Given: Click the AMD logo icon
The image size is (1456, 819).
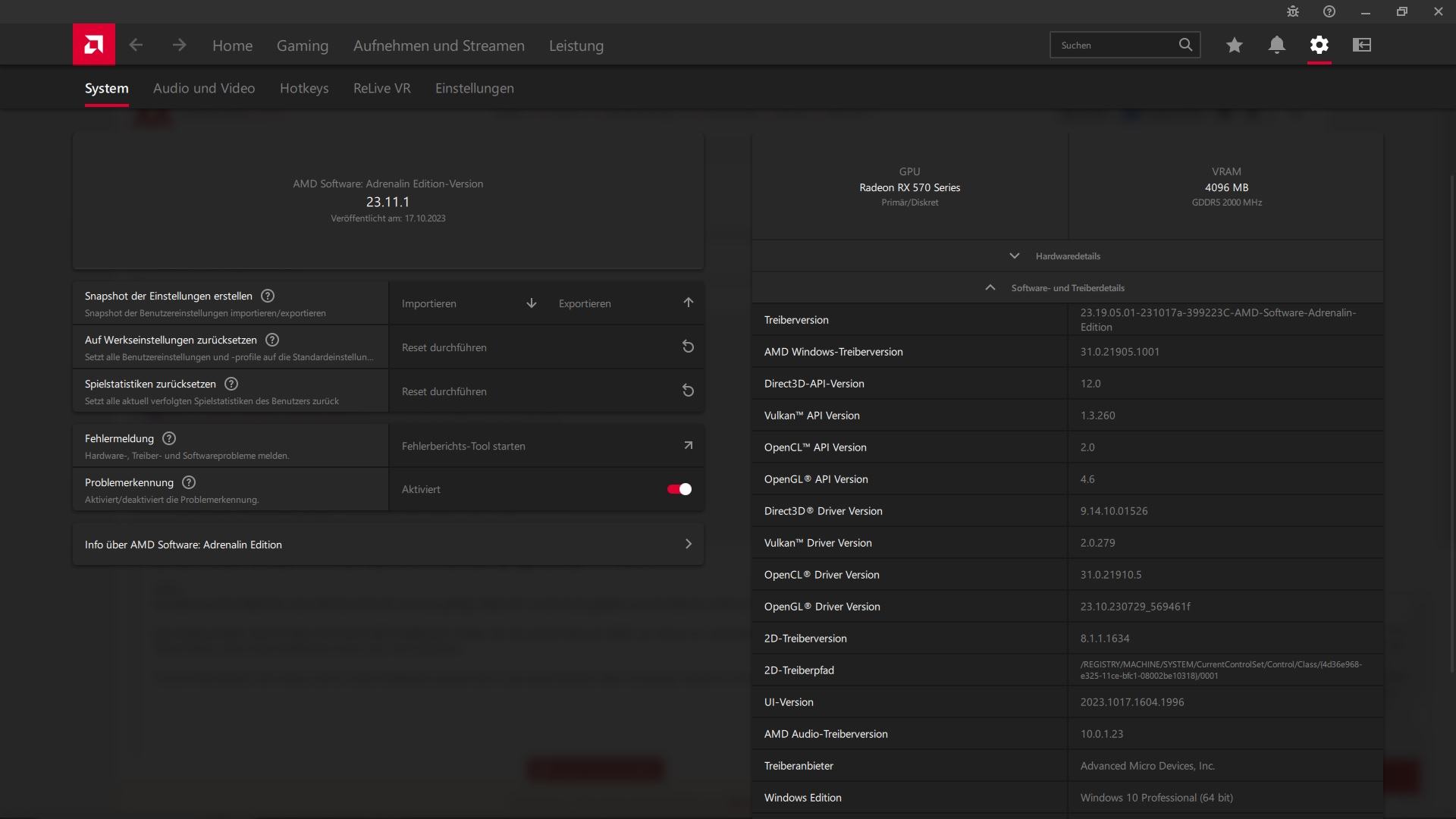Looking at the screenshot, I should tap(94, 45).
